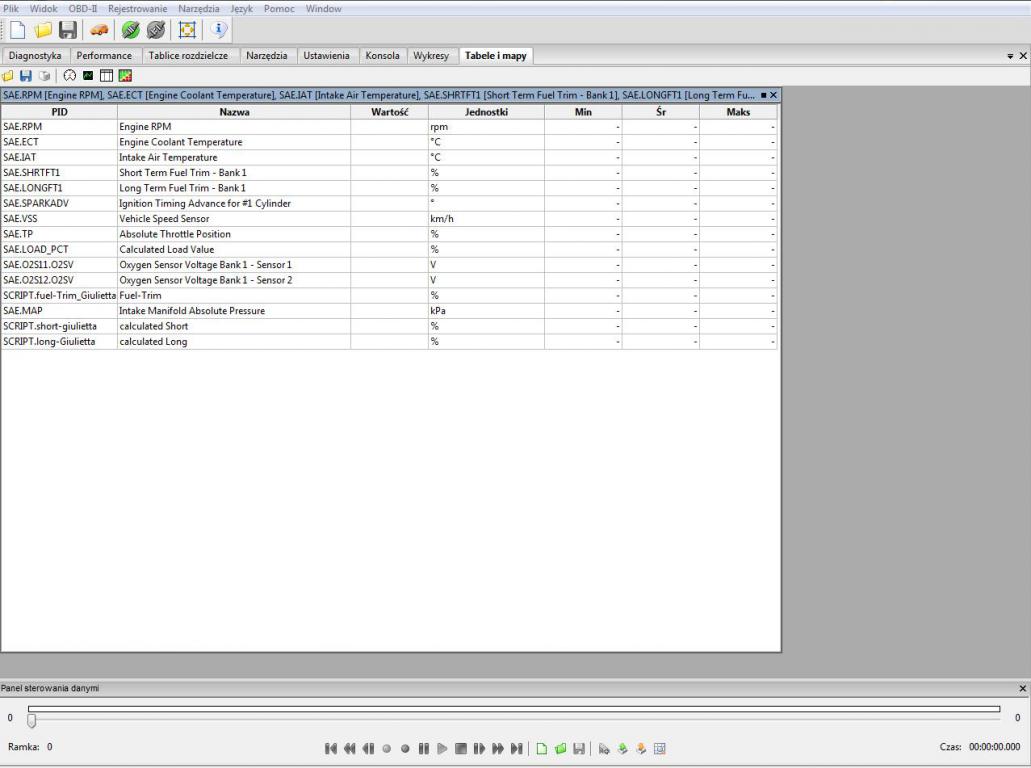Switch to the Wykresy tab

pos(431,56)
